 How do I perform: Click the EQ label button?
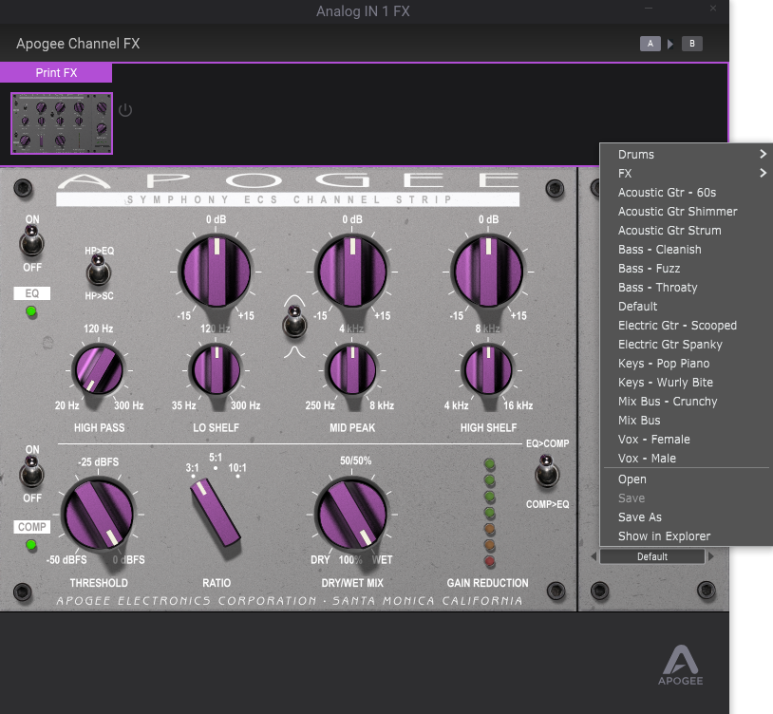[x=32, y=293]
